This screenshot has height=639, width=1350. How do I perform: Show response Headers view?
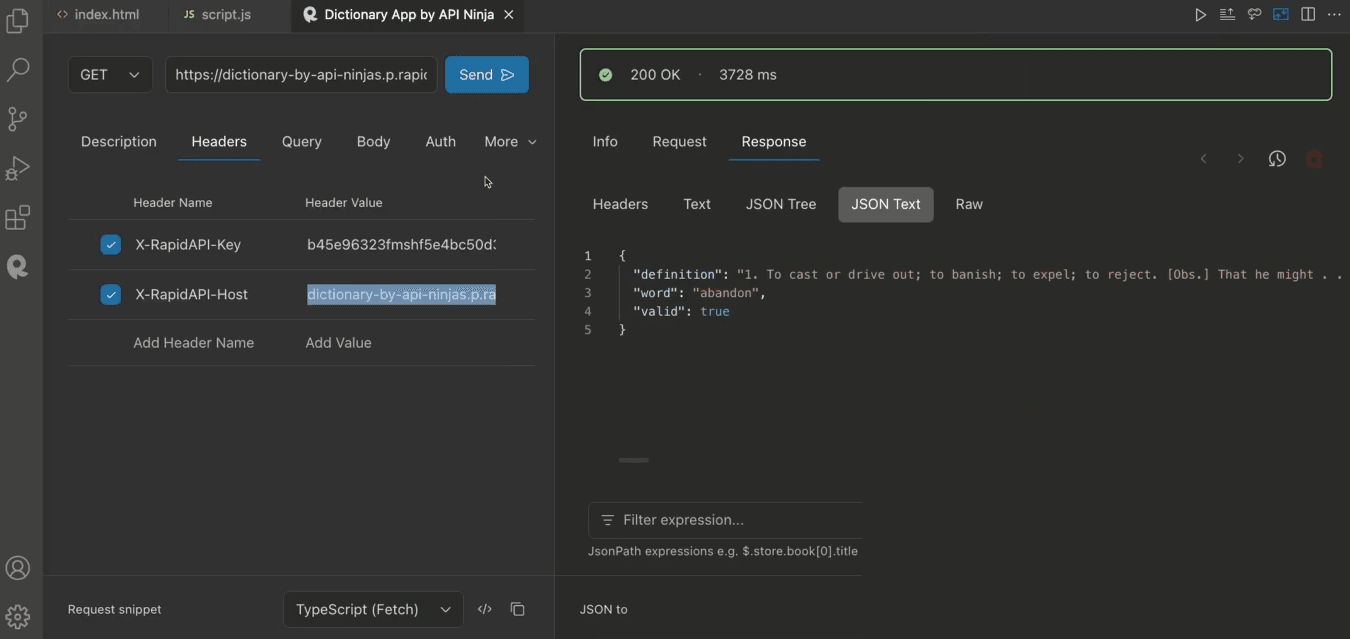coord(620,204)
